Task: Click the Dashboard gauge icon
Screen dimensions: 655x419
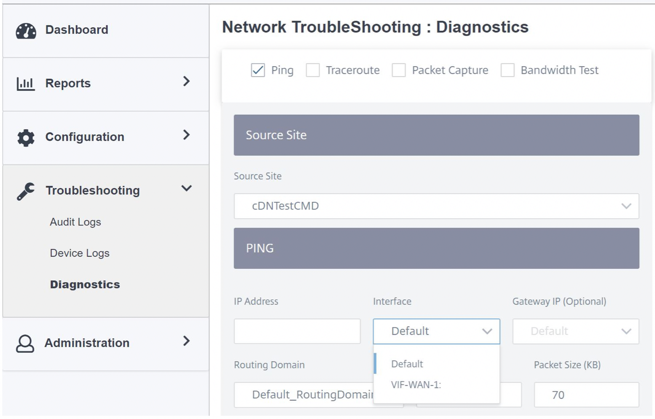Action: pos(26,31)
